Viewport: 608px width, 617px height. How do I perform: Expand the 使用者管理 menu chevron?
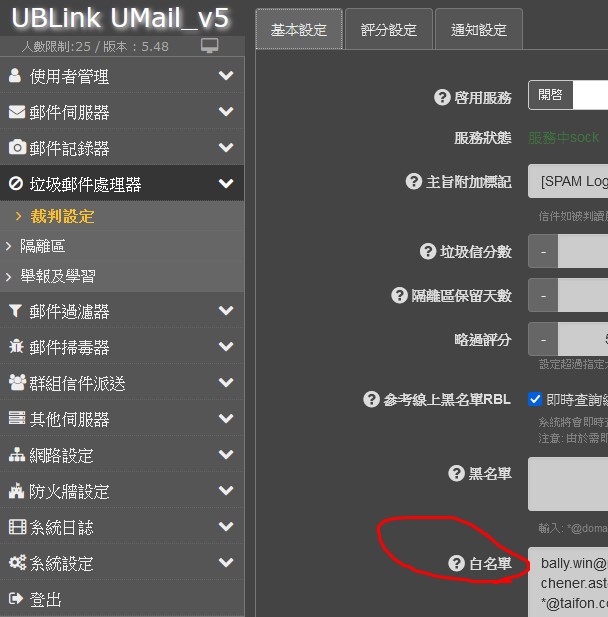(226, 75)
